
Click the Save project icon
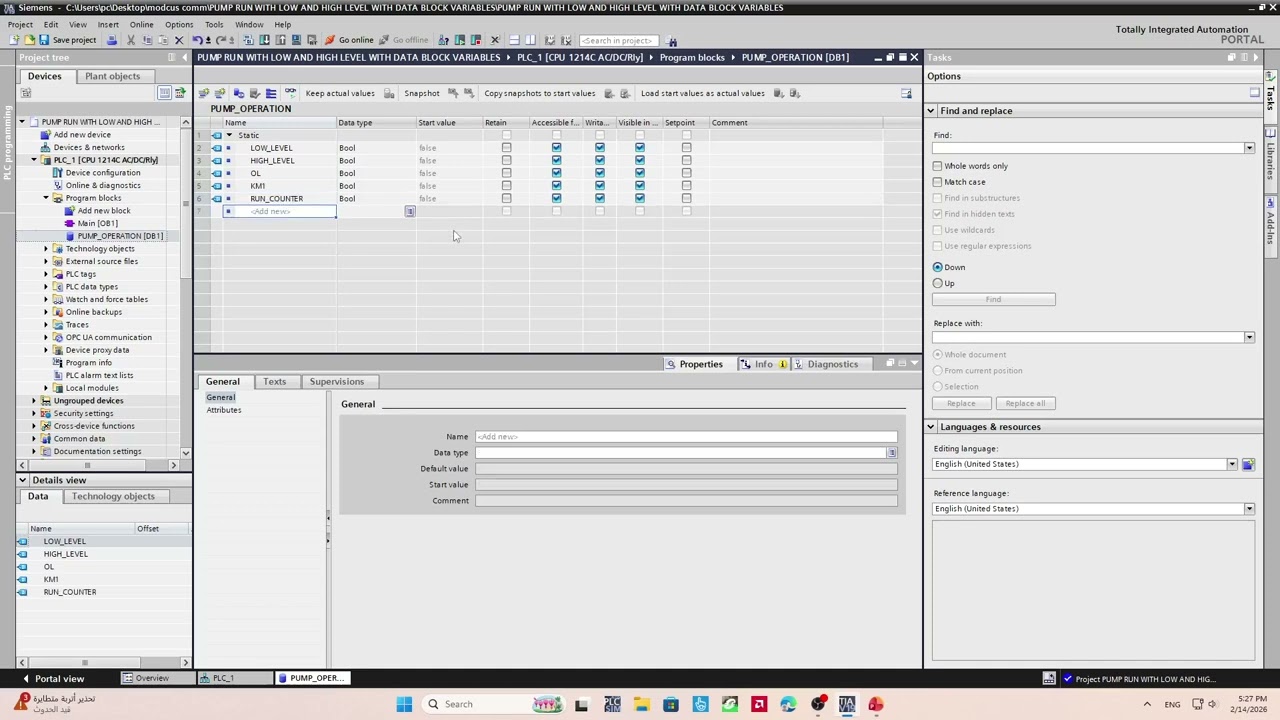44,40
